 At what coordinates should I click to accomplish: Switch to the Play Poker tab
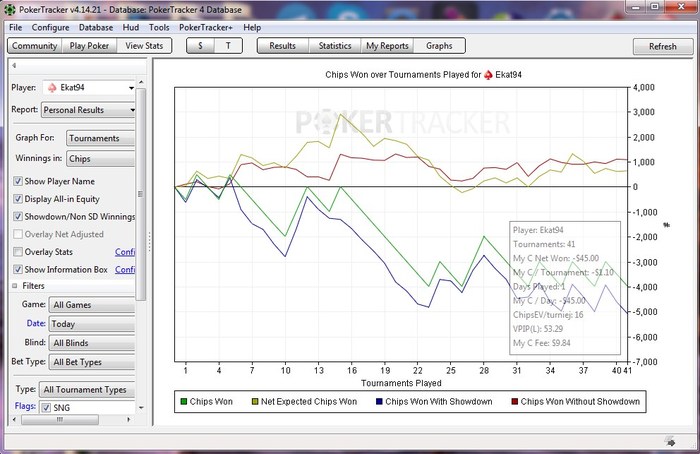(89, 46)
